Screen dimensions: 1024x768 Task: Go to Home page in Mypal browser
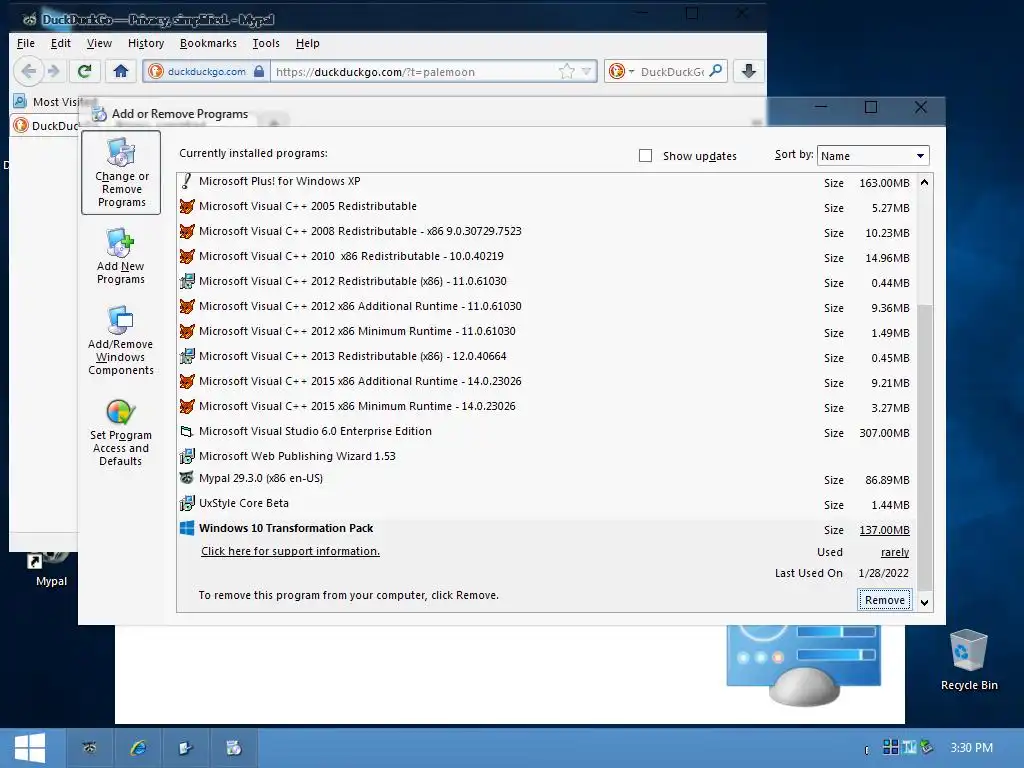pos(120,71)
